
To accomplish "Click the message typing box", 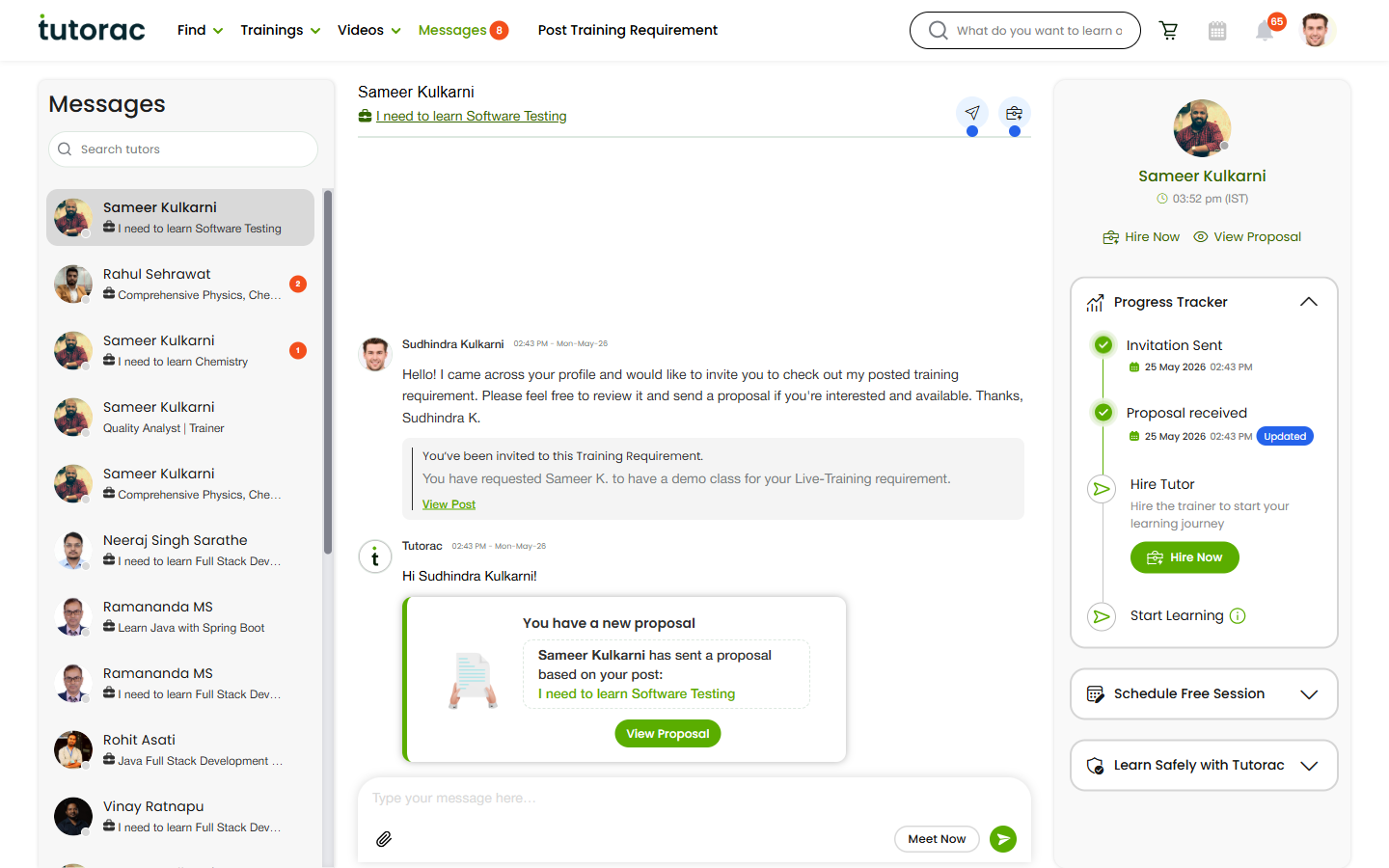I will [694, 799].
